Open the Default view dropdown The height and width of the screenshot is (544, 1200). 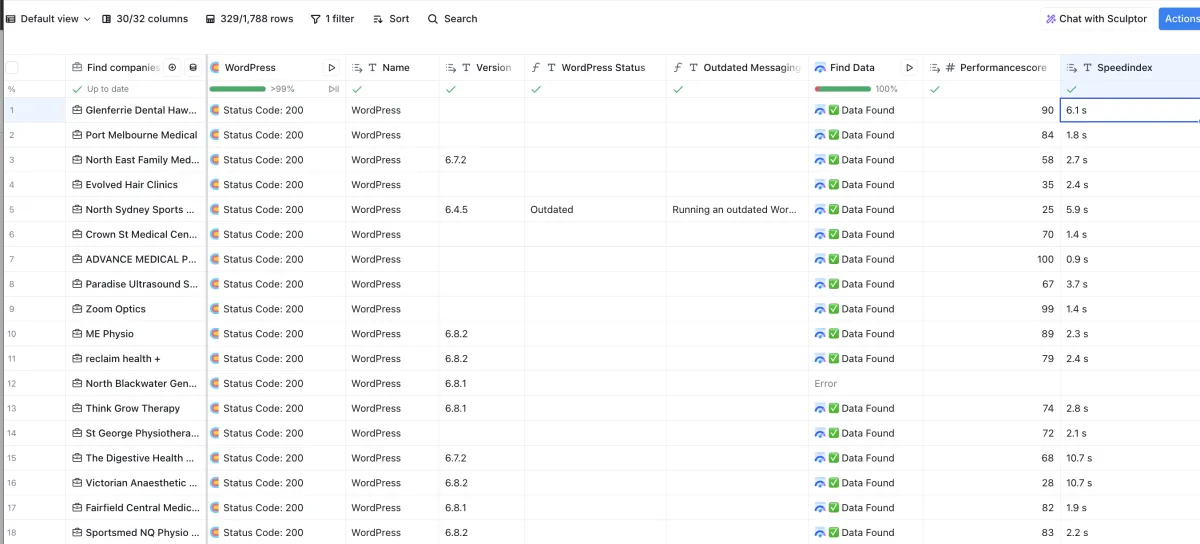(x=48, y=19)
